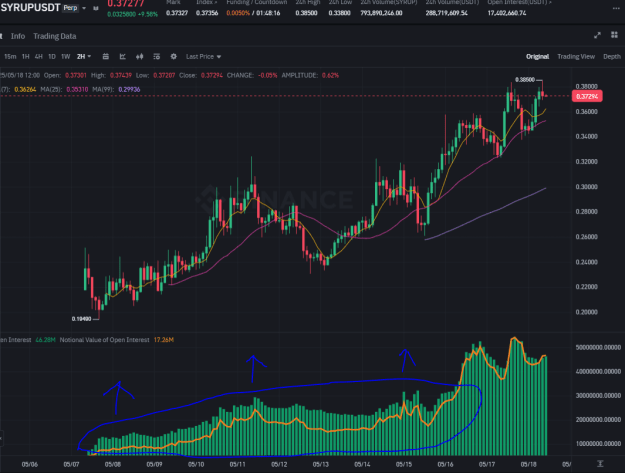This screenshot has width=625, height=473.
Task: Click the Index price link
Action: point(207,2)
